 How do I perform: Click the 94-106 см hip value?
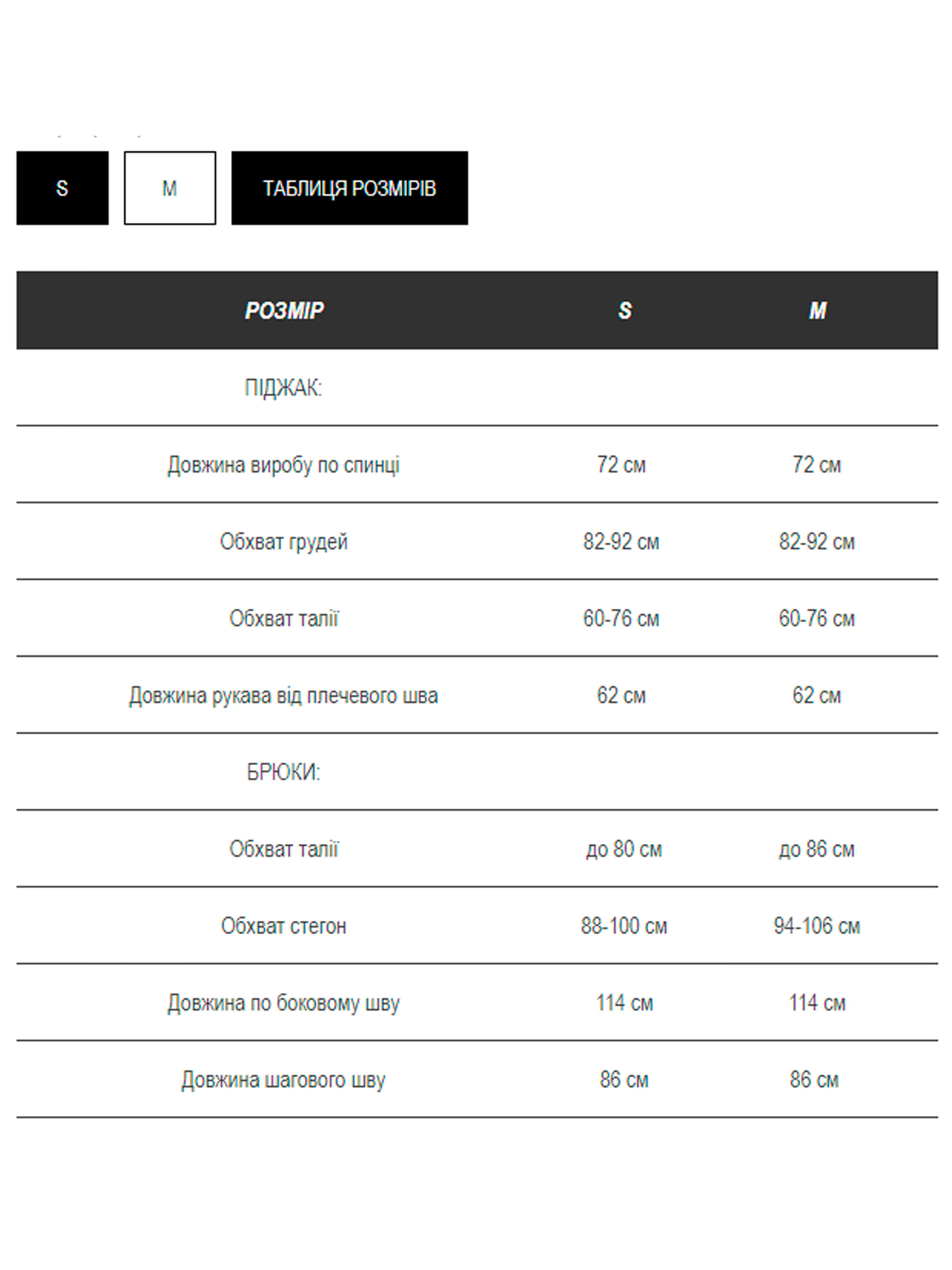point(817,926)
